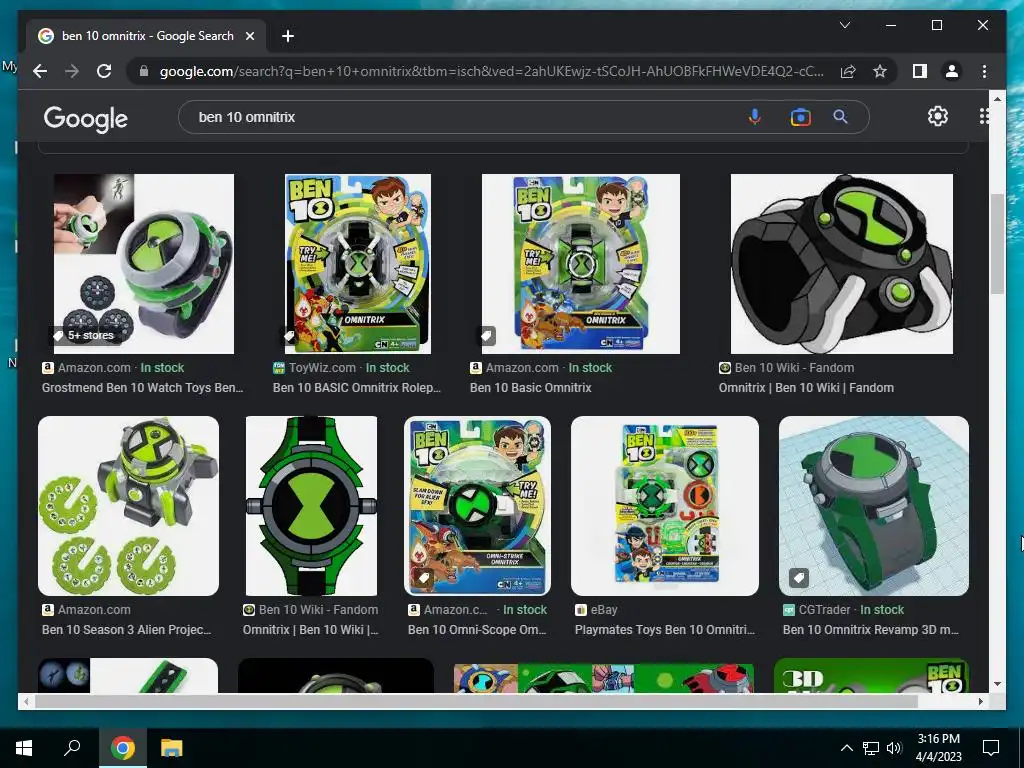
Task: Open Omnitrix | Ben 10 Wiki | Fandom link
Action: (x=806, y=387)
